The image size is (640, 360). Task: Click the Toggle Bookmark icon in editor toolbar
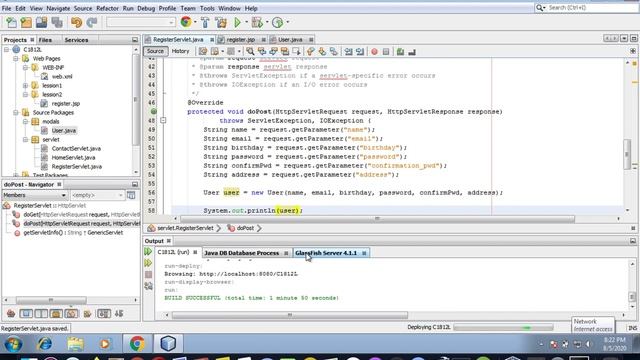[x=333, y=51]
